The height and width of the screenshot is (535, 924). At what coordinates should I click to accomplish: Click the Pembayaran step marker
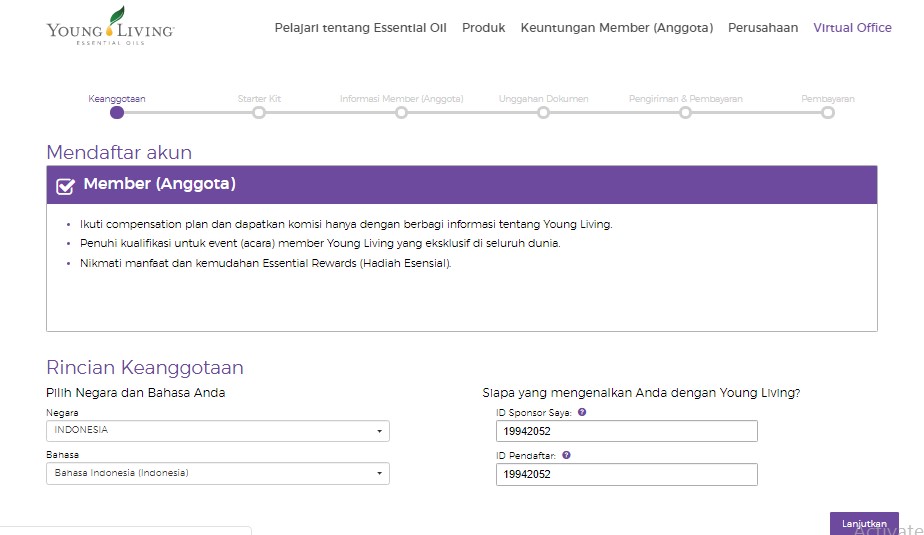point(828,113)
